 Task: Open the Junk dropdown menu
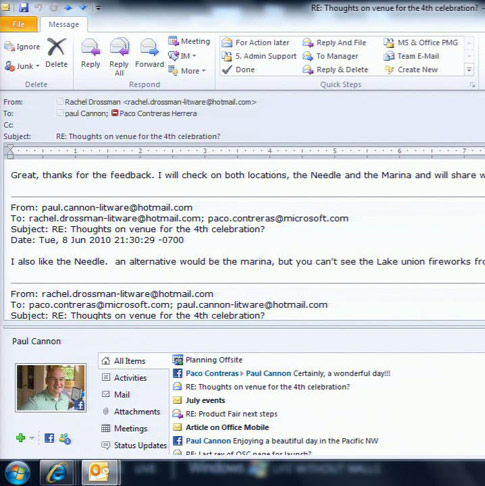click(x=22, y=66)
